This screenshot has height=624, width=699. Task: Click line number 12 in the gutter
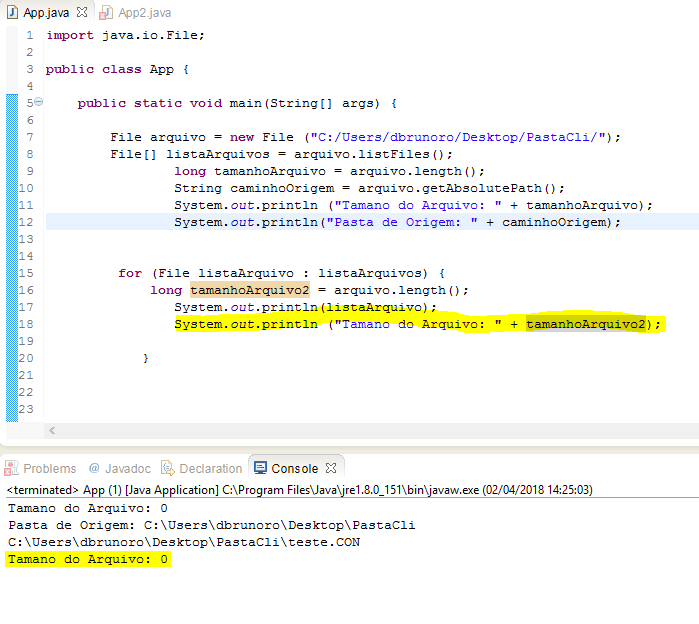[26, 222]
